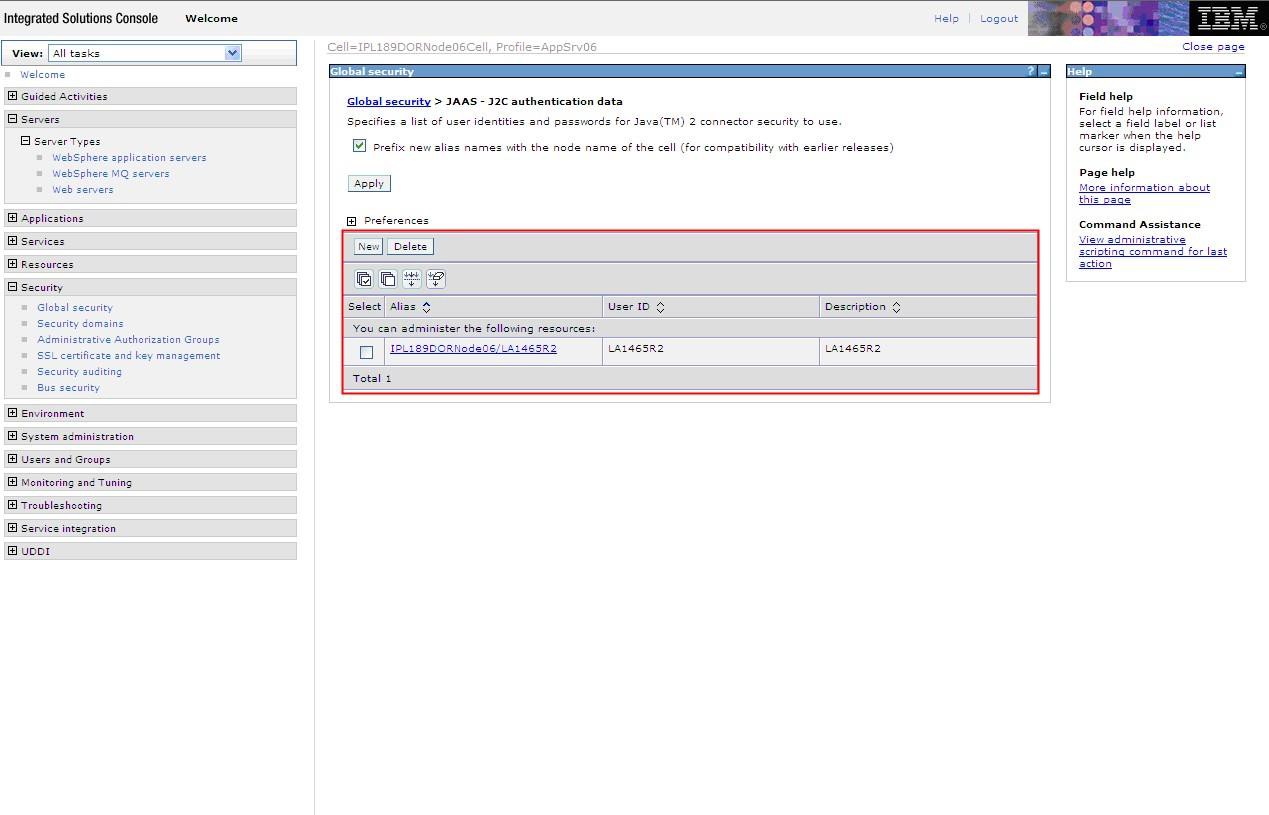The width and height of the screenshot is (1269, 815).
Task: Follow Global security breadcrumb link
Action: (389, 102)
